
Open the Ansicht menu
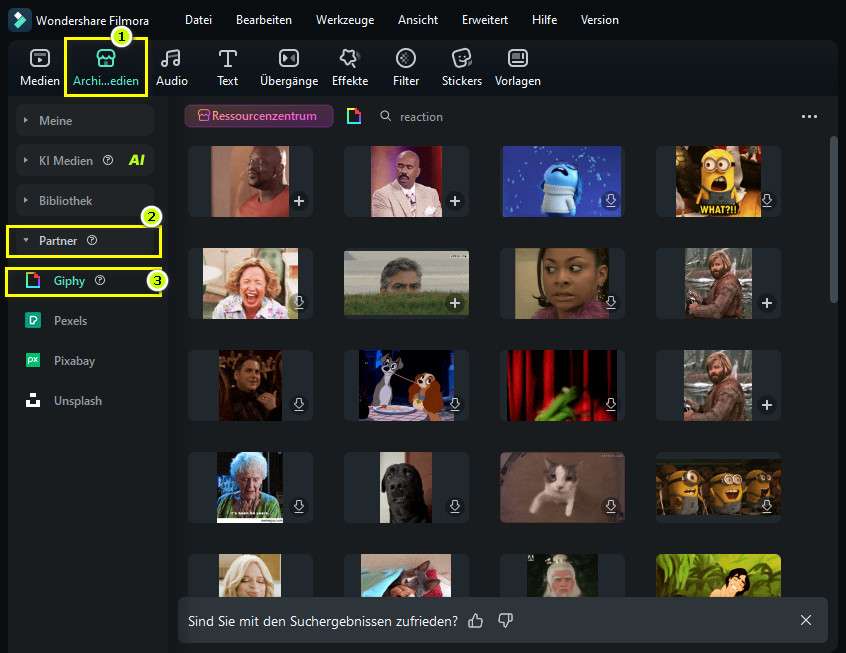pos(418,20)
